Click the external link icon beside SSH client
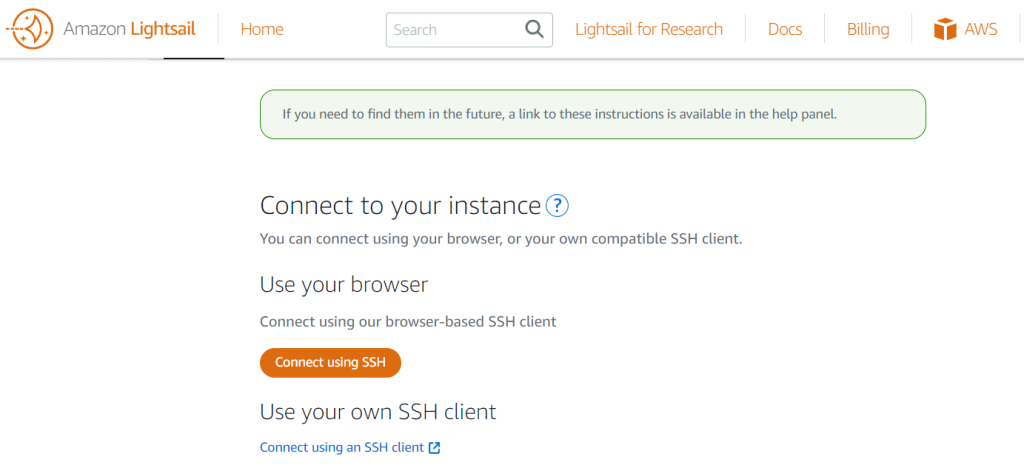The height and width of the screenshot is (468, 1024). pyautogui.click(x=434, y=448)
